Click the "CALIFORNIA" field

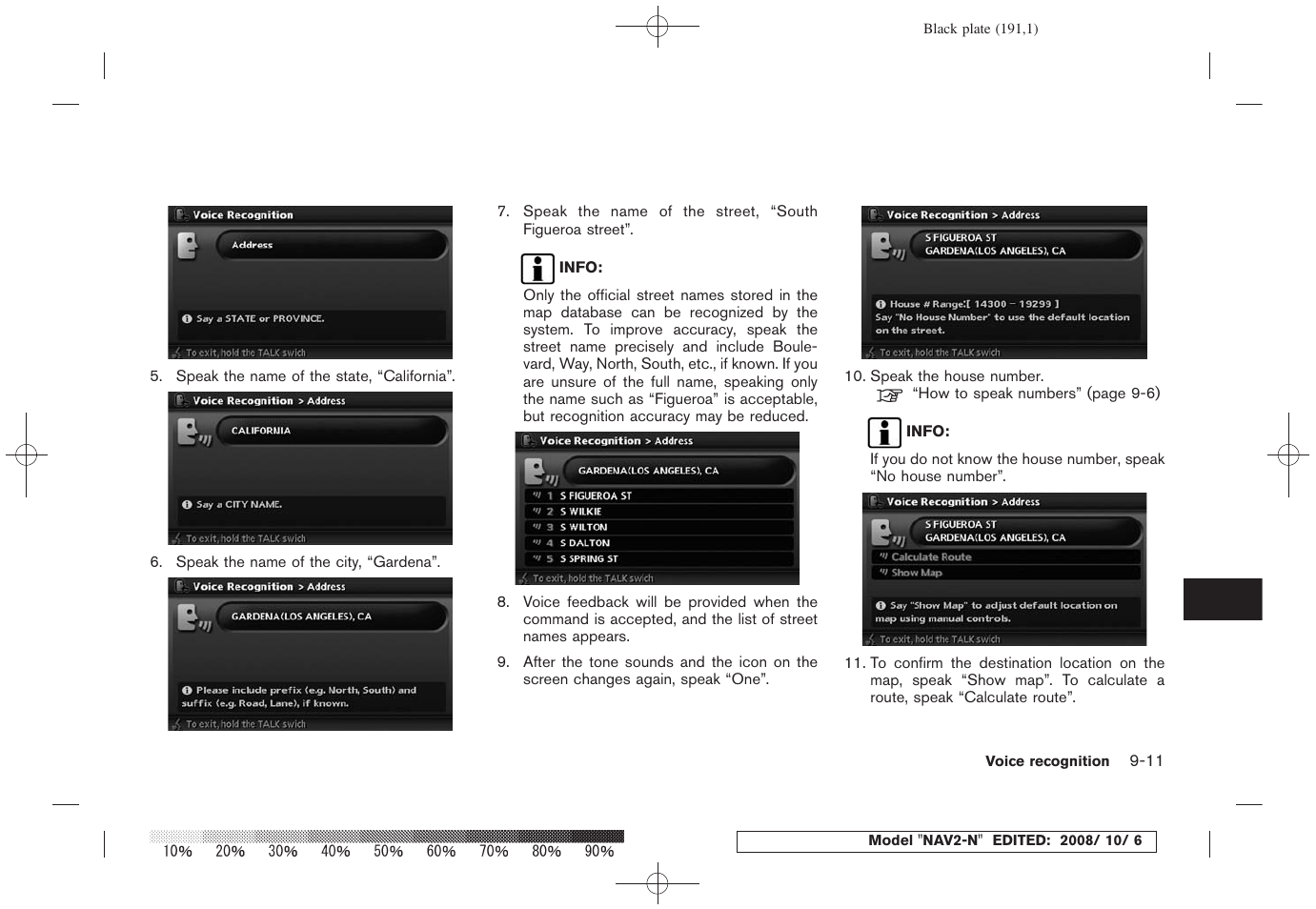pyautogui.click(x=330, y=432)
